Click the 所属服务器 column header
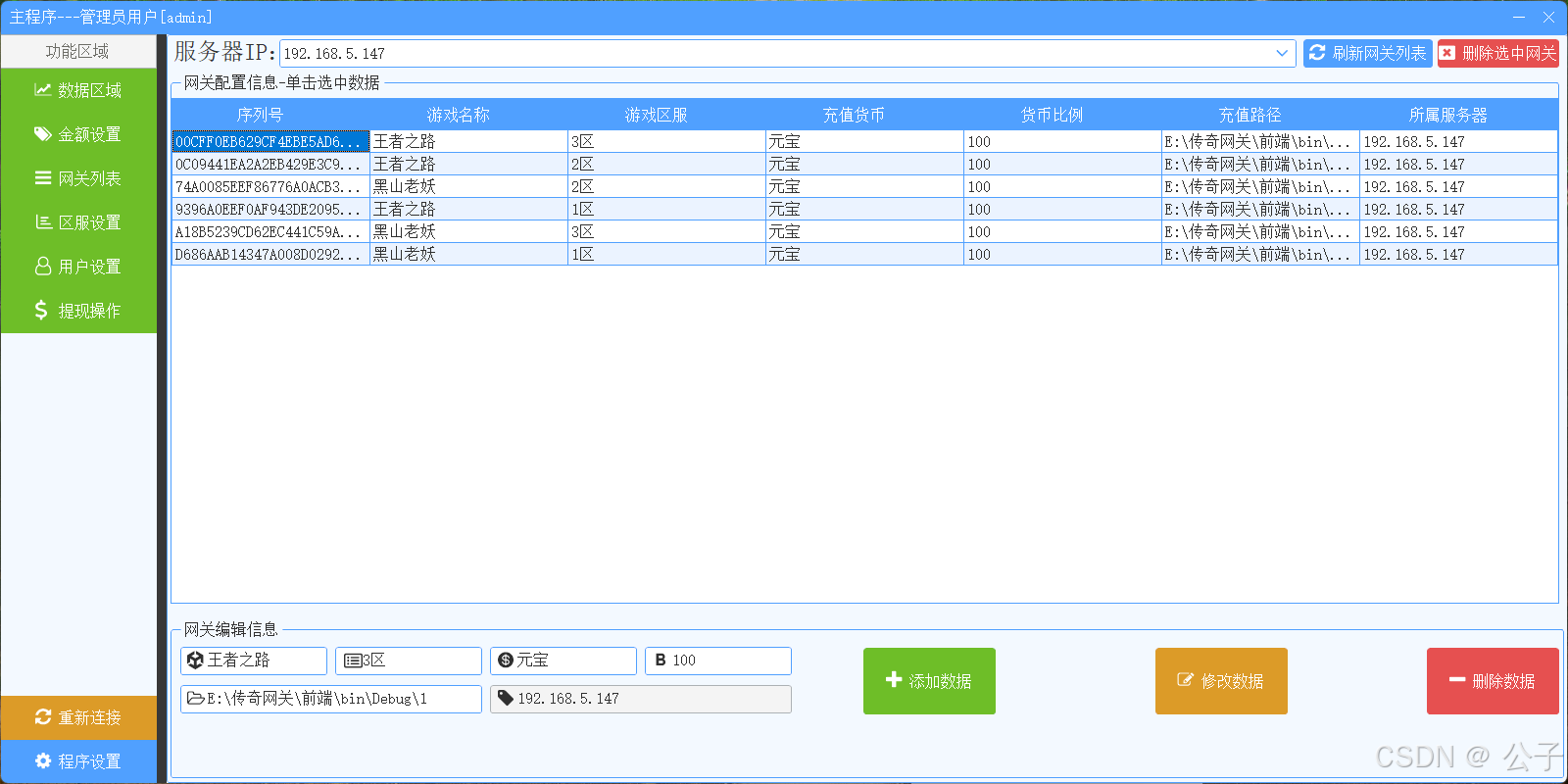This screenshot has height=784, width=1568. tap(1448, 115)
